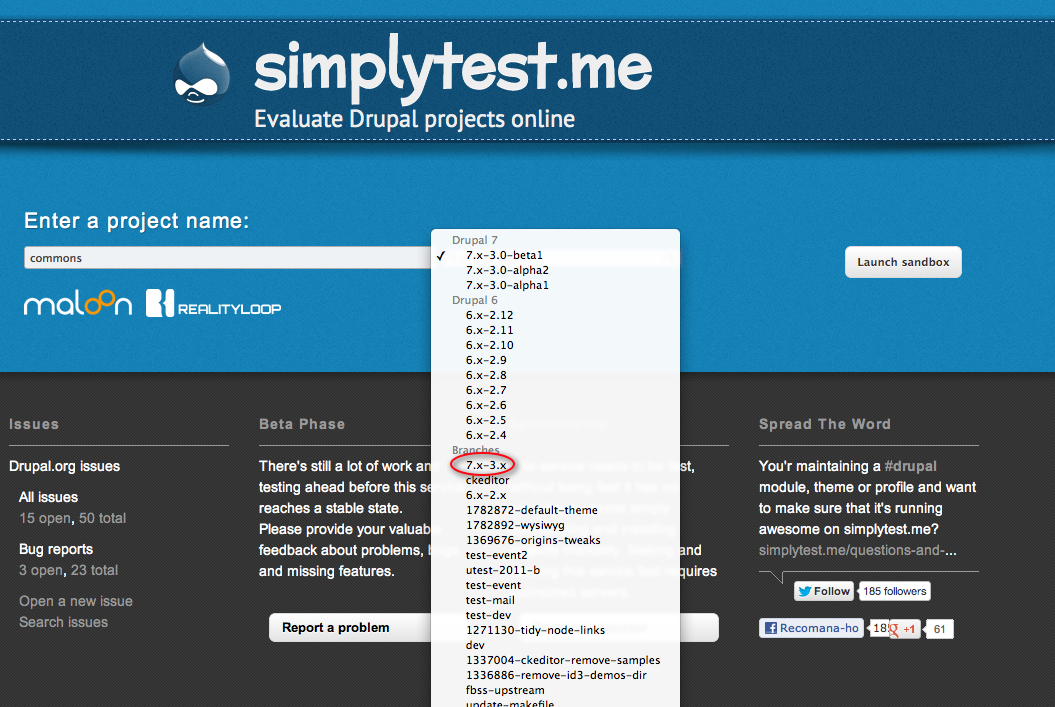
Task: Click the 23 total bug reports count
Action: click(x=94, y=570)
